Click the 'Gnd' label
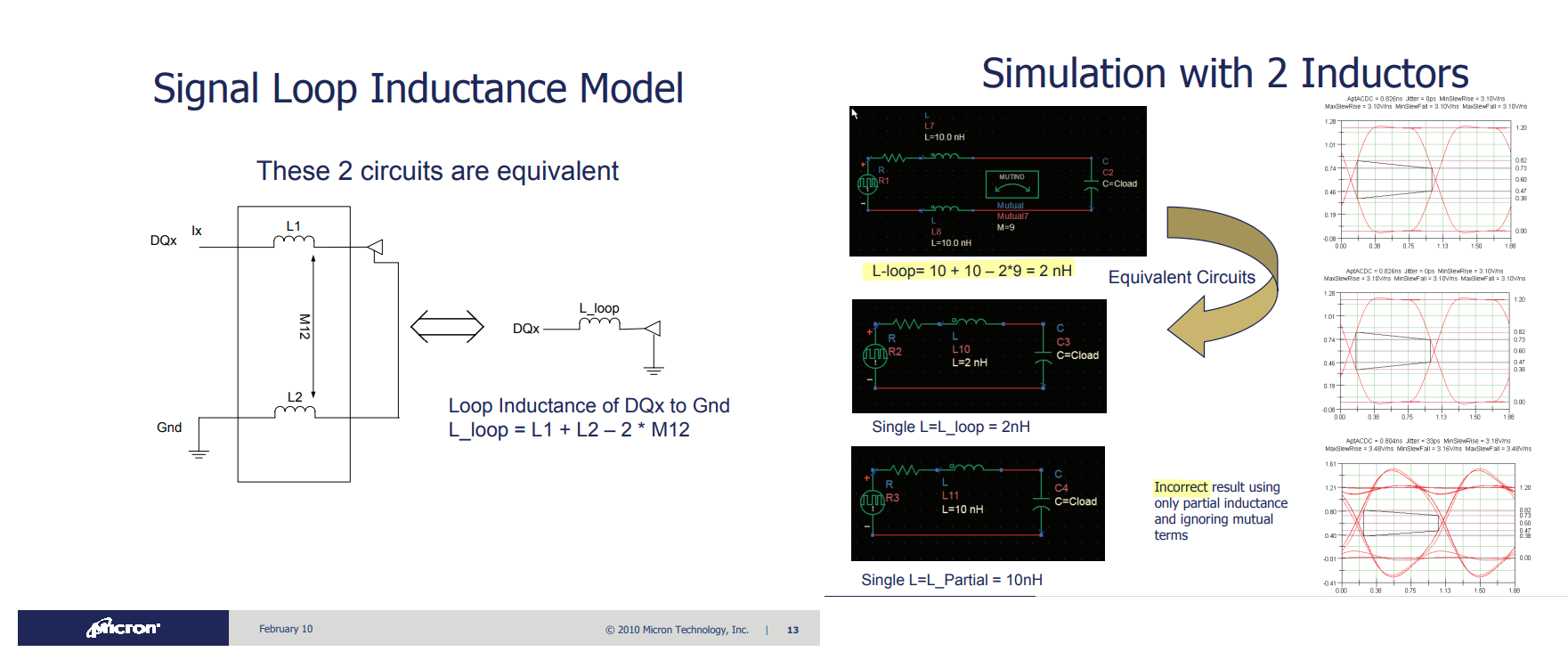Viewport: 1568px width, 660px height. (169, 428)
